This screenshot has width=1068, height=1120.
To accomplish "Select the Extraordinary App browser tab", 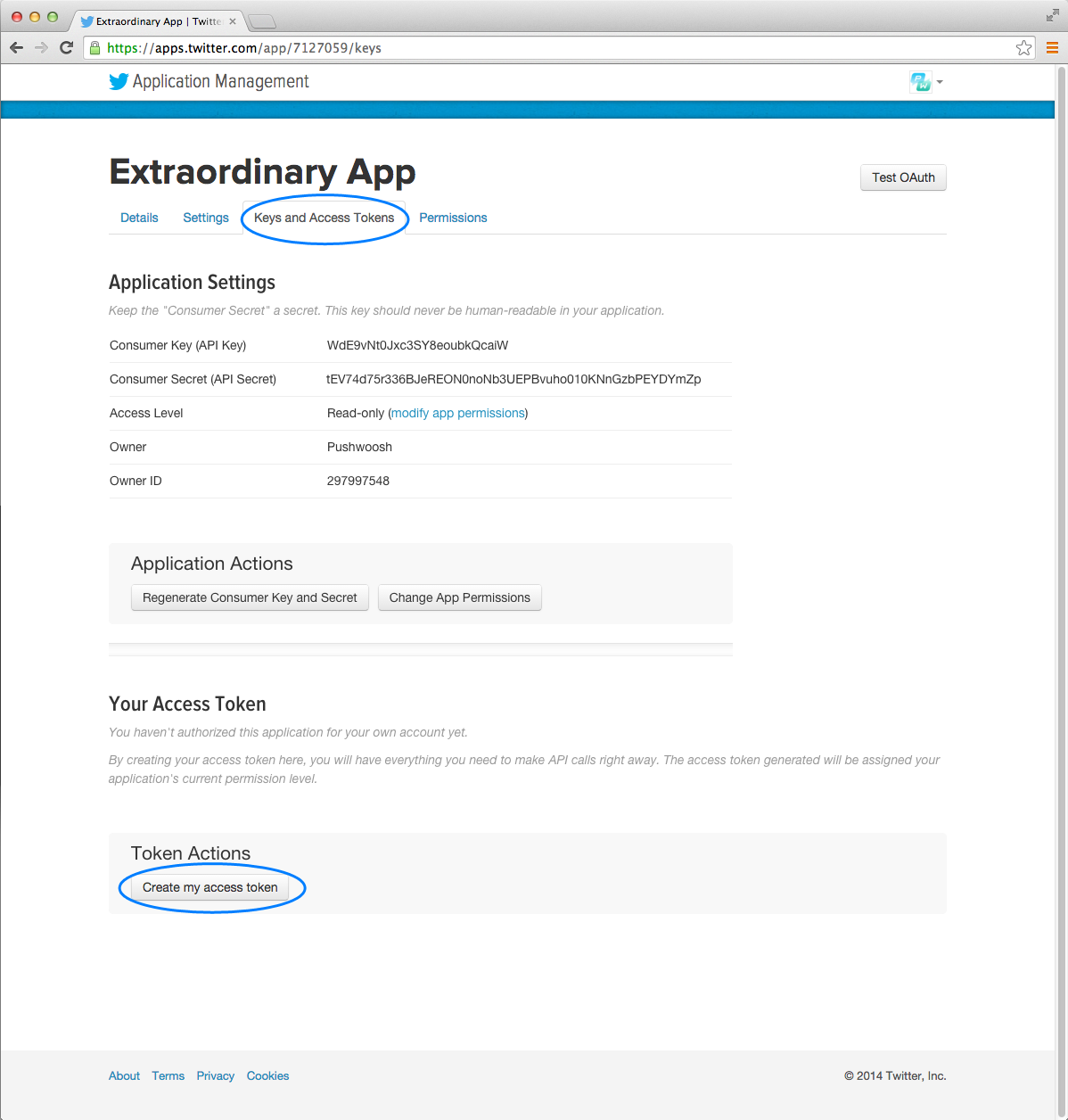I will 158,21.
